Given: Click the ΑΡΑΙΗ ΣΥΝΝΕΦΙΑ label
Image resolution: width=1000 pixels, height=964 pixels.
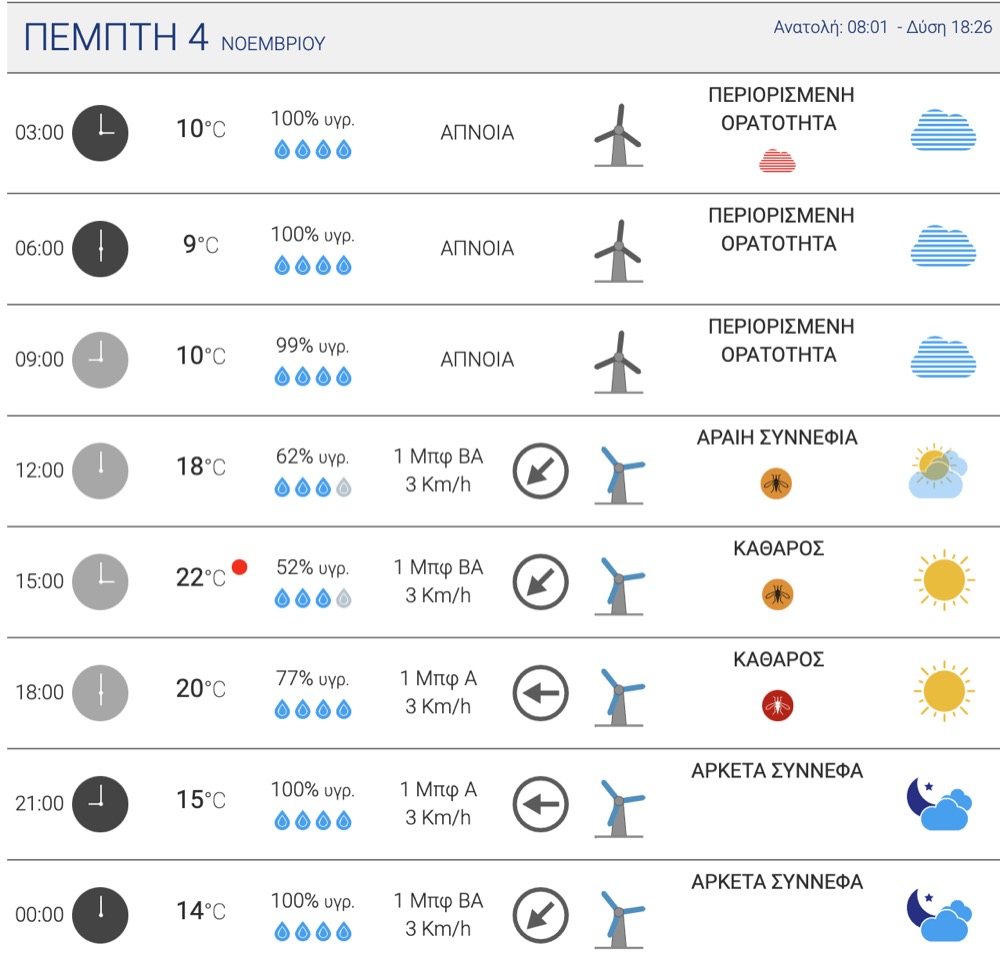Looking at the screenshot, I should [777, 437].
